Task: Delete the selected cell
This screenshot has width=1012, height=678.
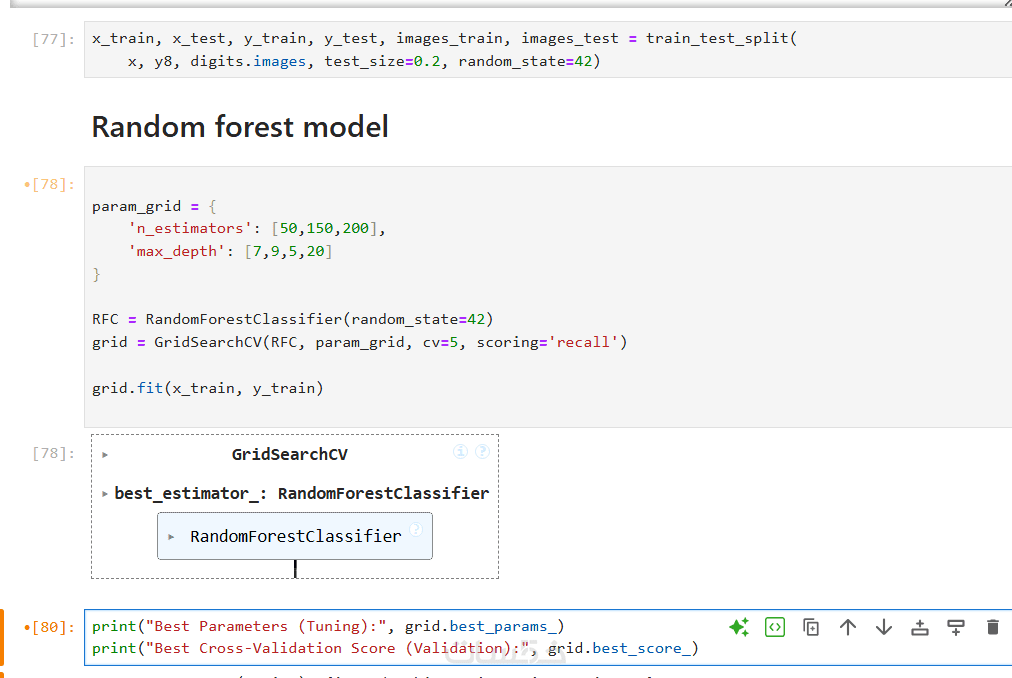Action: pos(992,627)
